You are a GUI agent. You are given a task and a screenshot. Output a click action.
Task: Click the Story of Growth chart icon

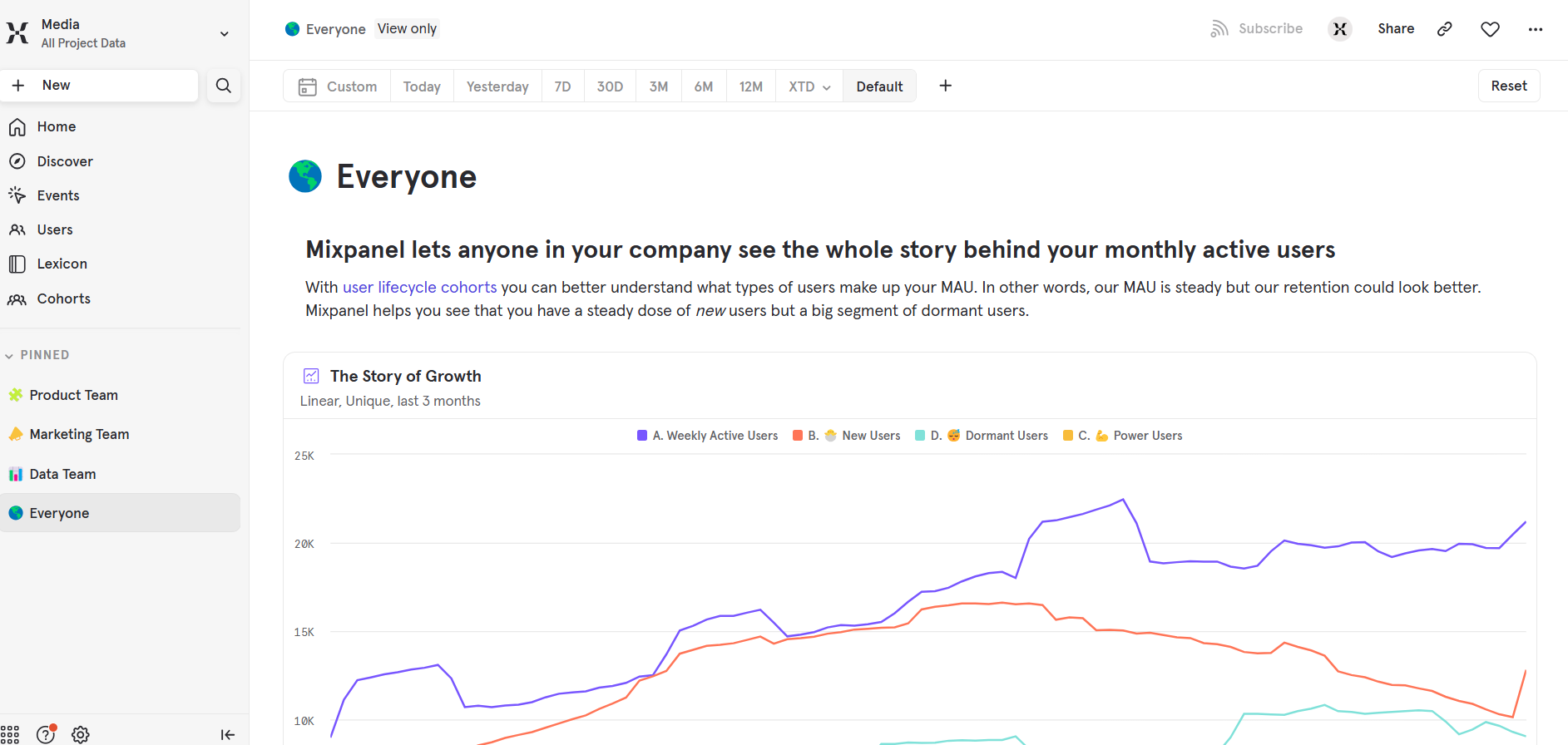click(311, 376)
